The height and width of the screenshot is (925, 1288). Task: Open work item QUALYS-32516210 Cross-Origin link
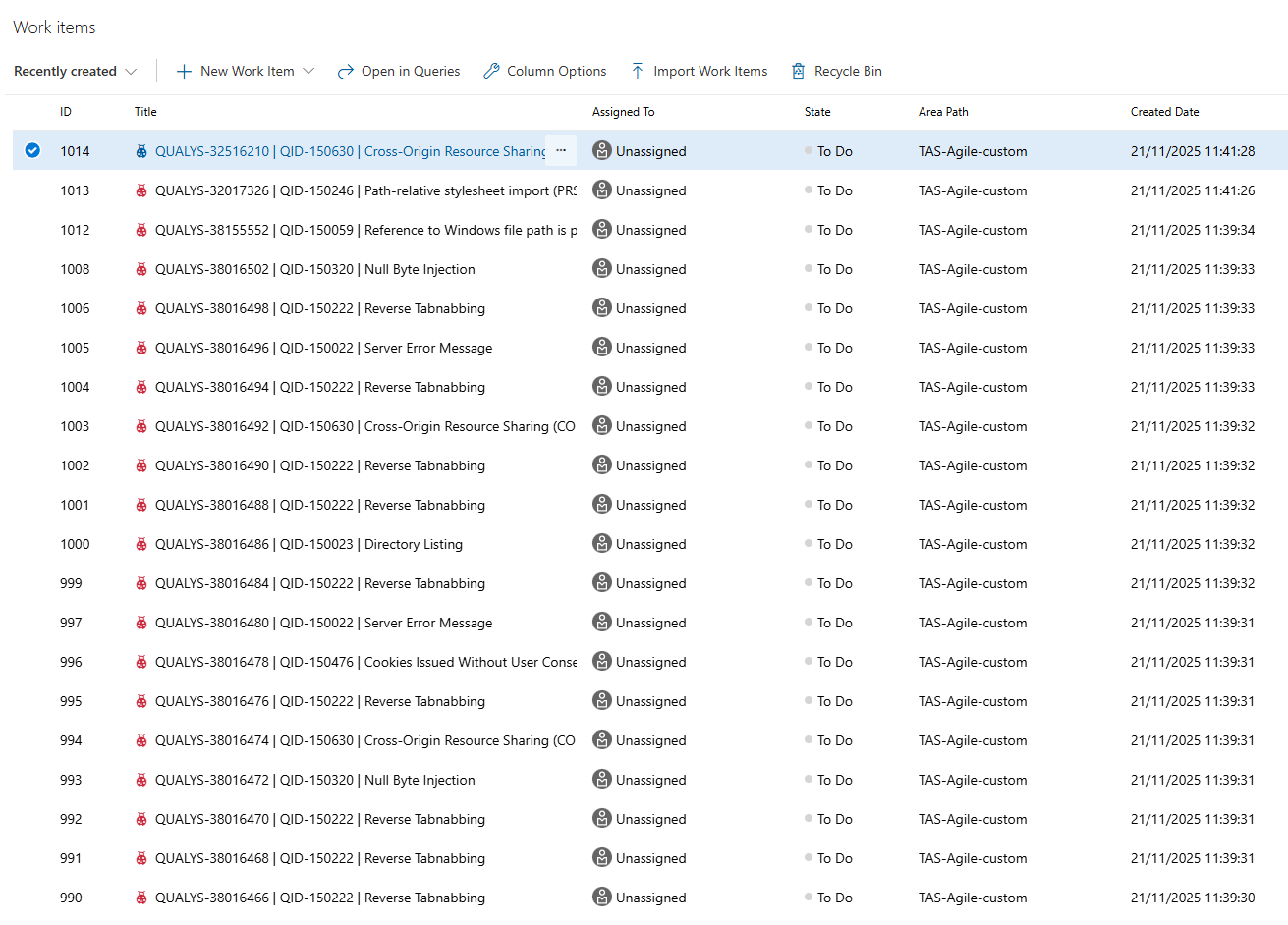350,151
